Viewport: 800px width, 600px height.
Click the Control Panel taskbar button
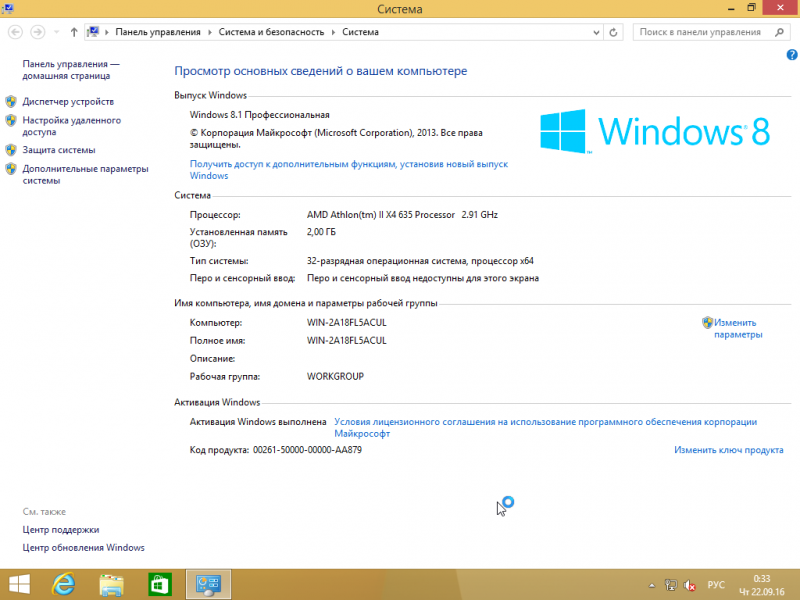[208, 585]
